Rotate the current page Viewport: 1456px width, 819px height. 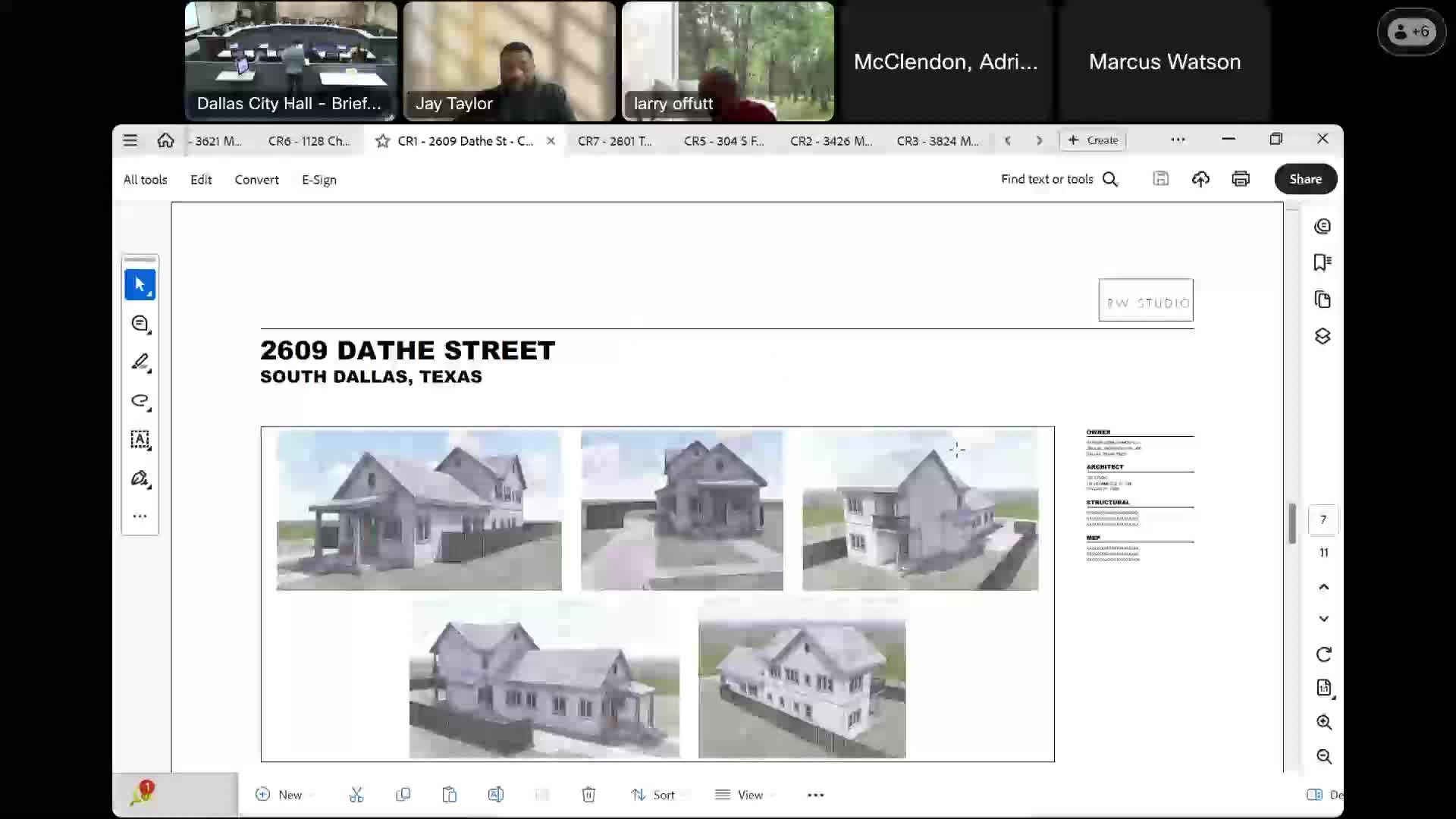[1324, 654]
